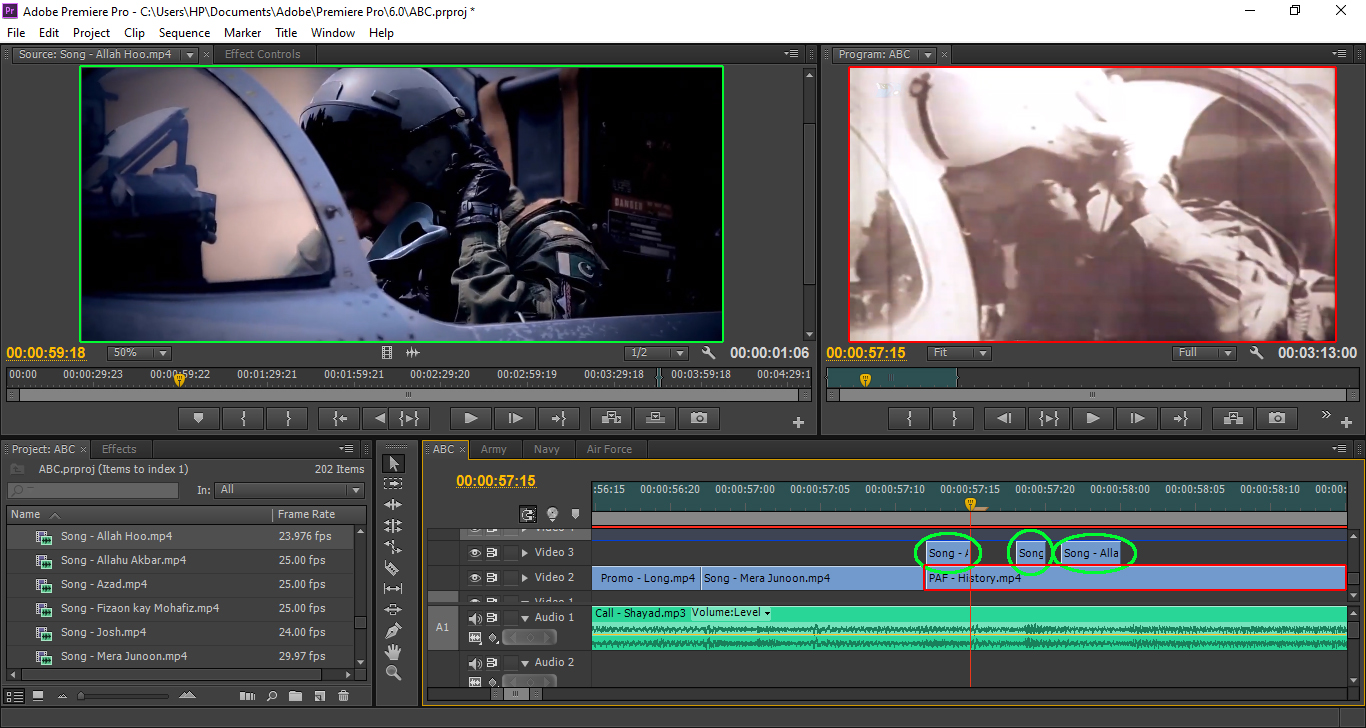Image resolution: width=1366 pixels, height=728 pixels.
Task: Play the Source monitor clip
Action: (x=471, y=418)
